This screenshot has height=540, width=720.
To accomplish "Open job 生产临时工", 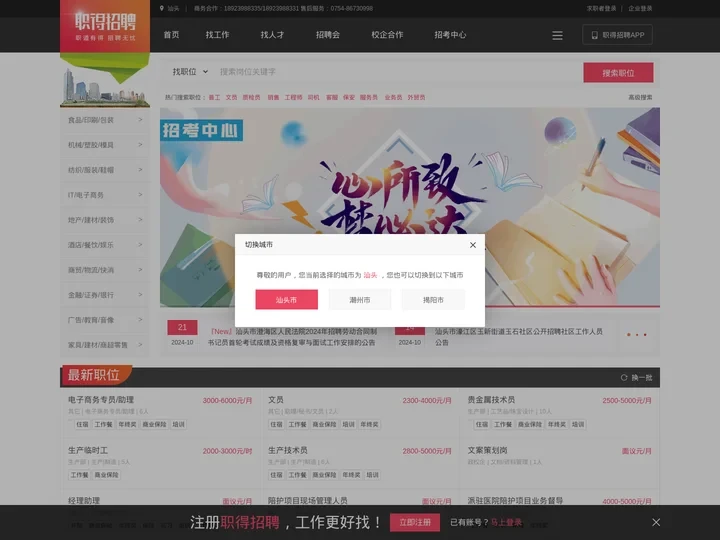I will [88, 450].
